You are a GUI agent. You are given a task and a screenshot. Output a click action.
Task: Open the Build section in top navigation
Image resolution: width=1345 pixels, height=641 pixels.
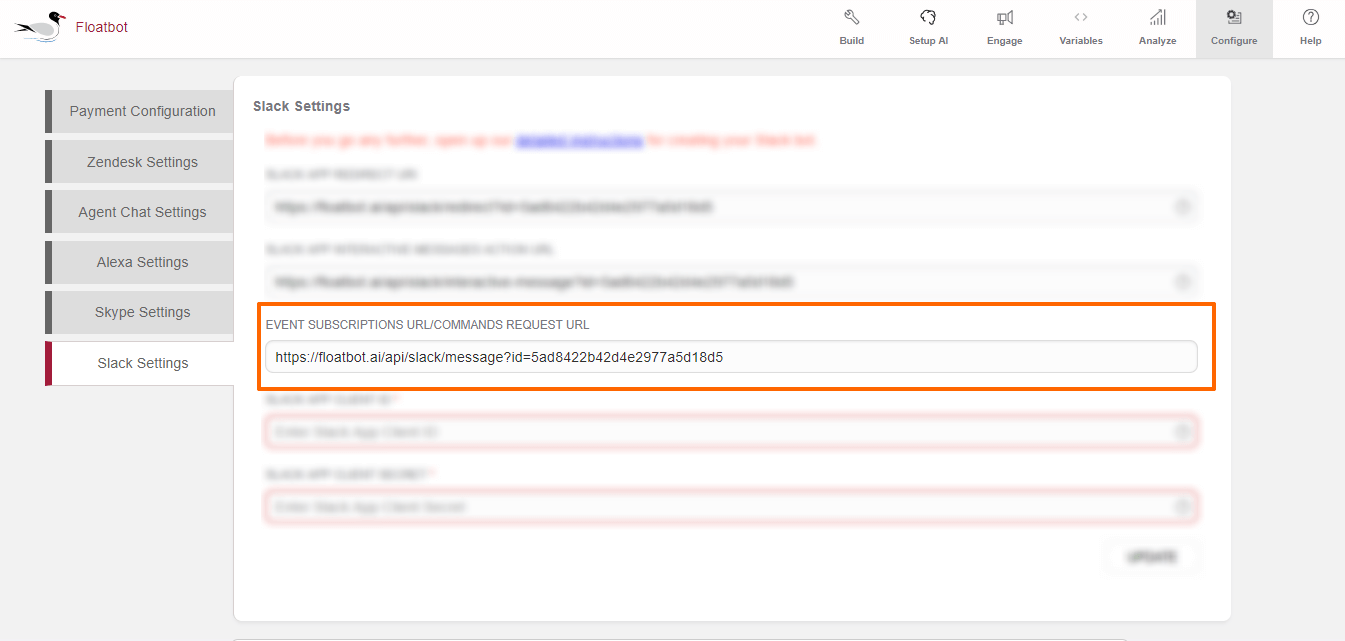point(851,18)
